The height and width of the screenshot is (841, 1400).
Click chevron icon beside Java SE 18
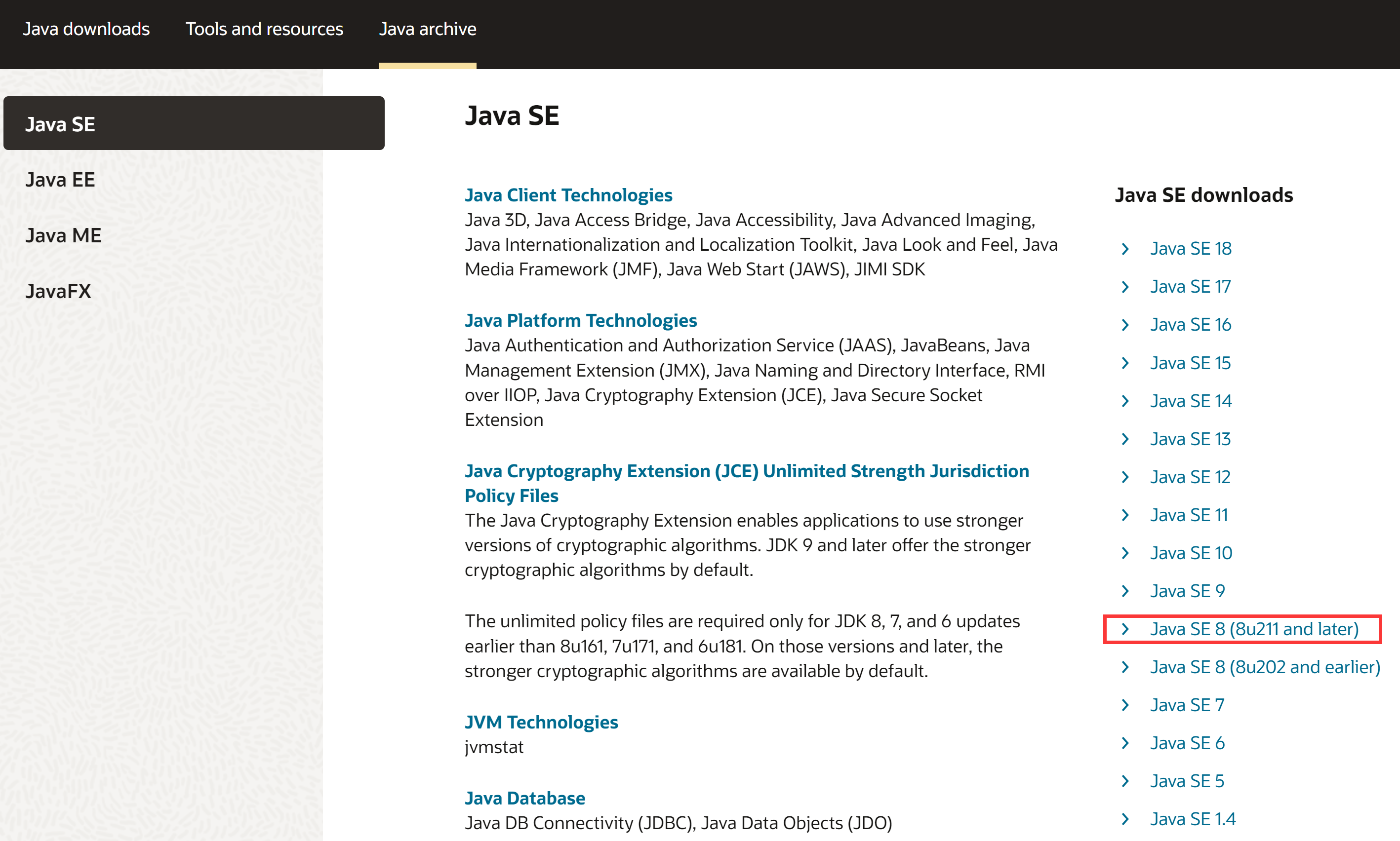click(1125, 249)
